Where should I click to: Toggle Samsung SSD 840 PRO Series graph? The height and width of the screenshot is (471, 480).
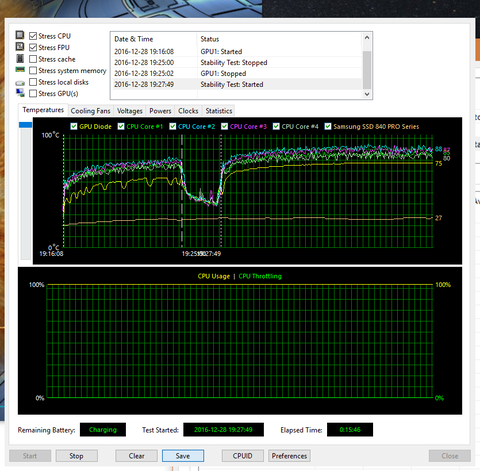[x=328, y=126]
